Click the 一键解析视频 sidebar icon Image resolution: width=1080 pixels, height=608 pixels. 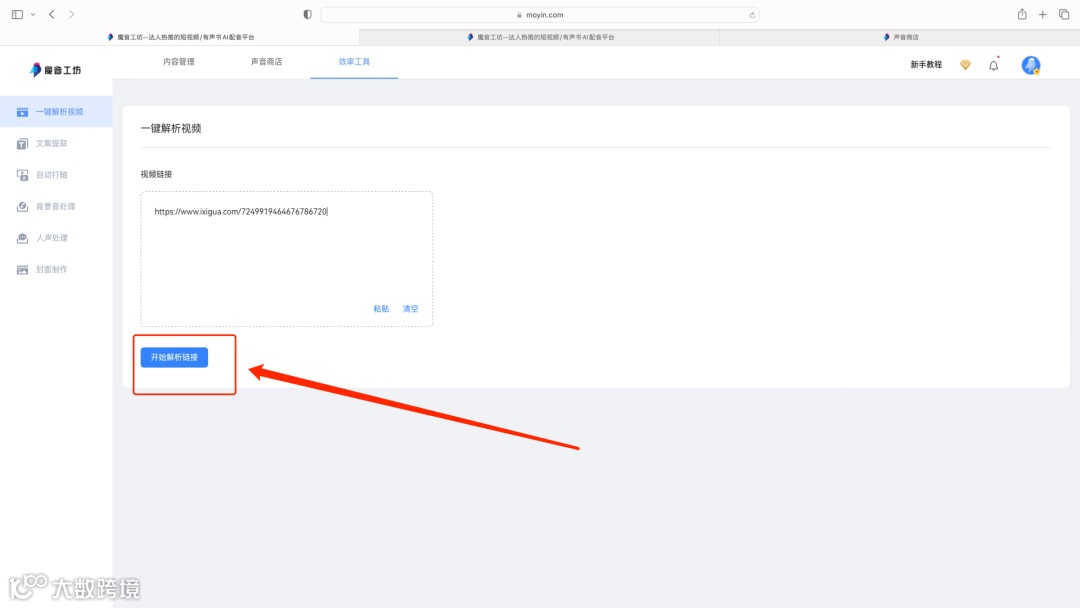click(22, 112)
